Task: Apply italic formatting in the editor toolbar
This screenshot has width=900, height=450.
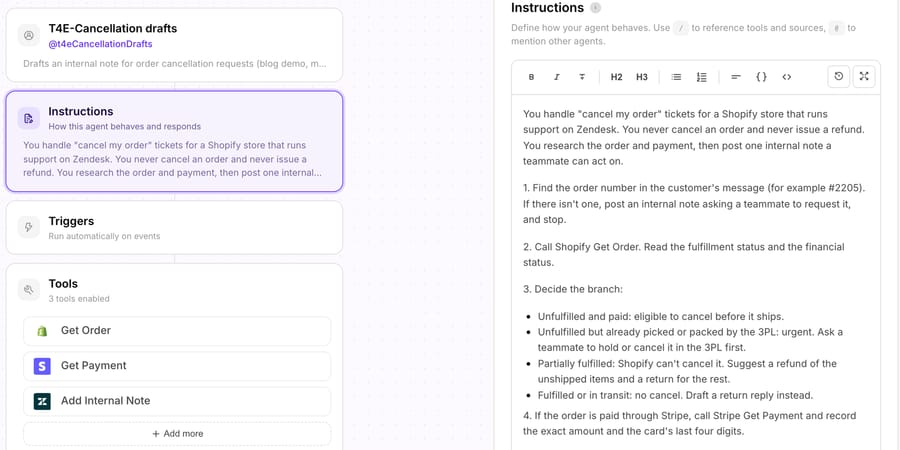Action: [556, 77]
